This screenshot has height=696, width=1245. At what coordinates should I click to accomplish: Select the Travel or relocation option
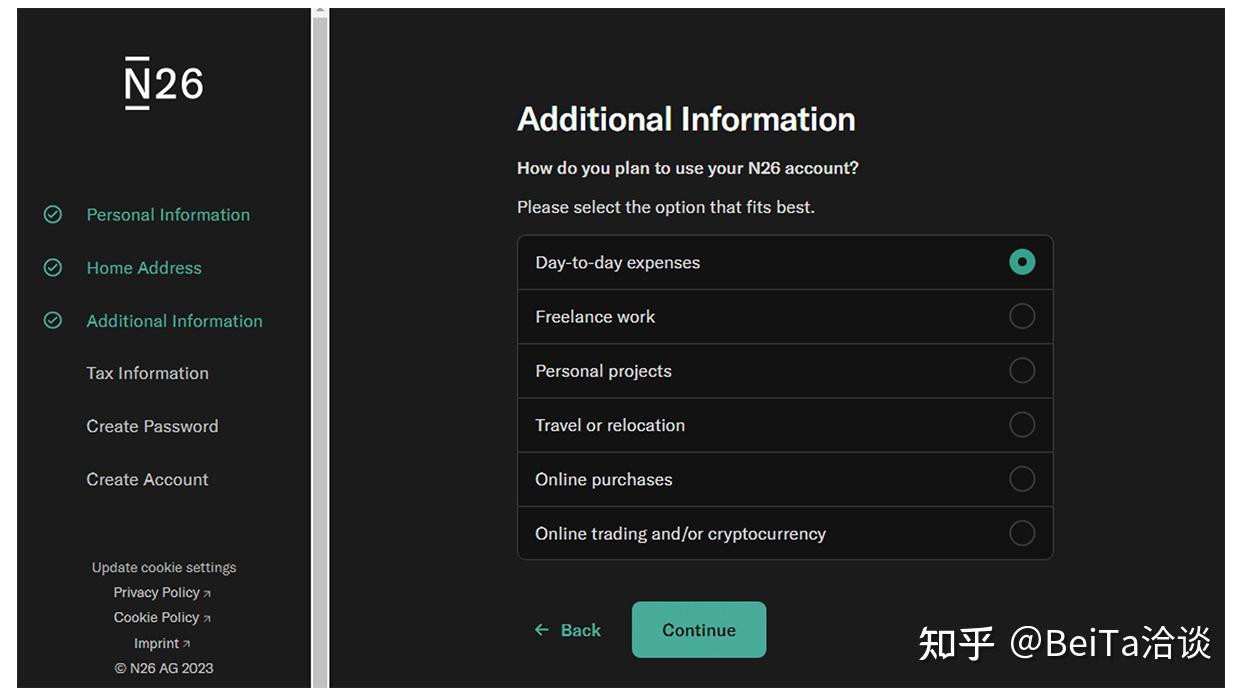[1022, 424]
